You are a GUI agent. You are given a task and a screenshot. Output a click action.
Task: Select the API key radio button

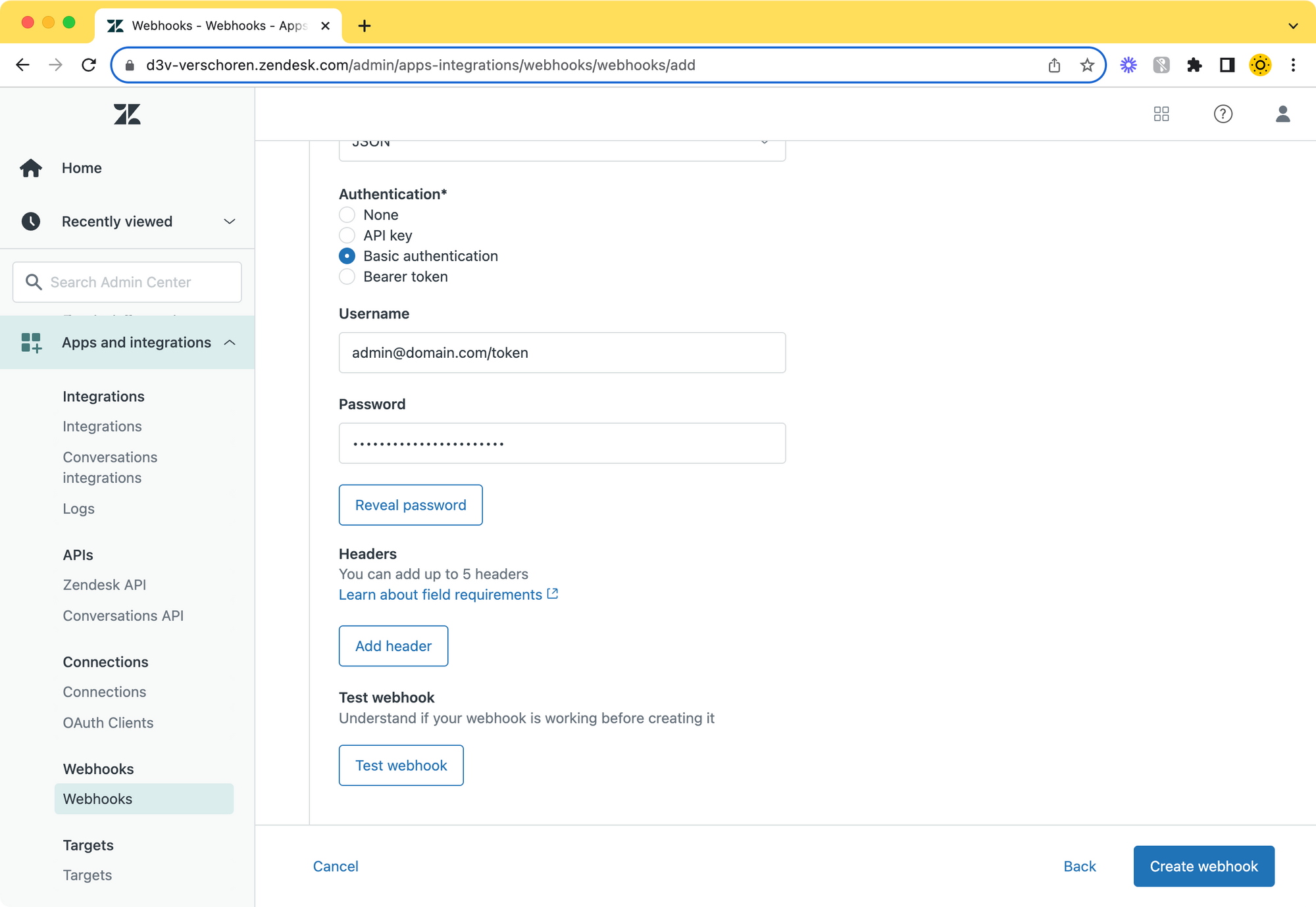click(347, 235)
